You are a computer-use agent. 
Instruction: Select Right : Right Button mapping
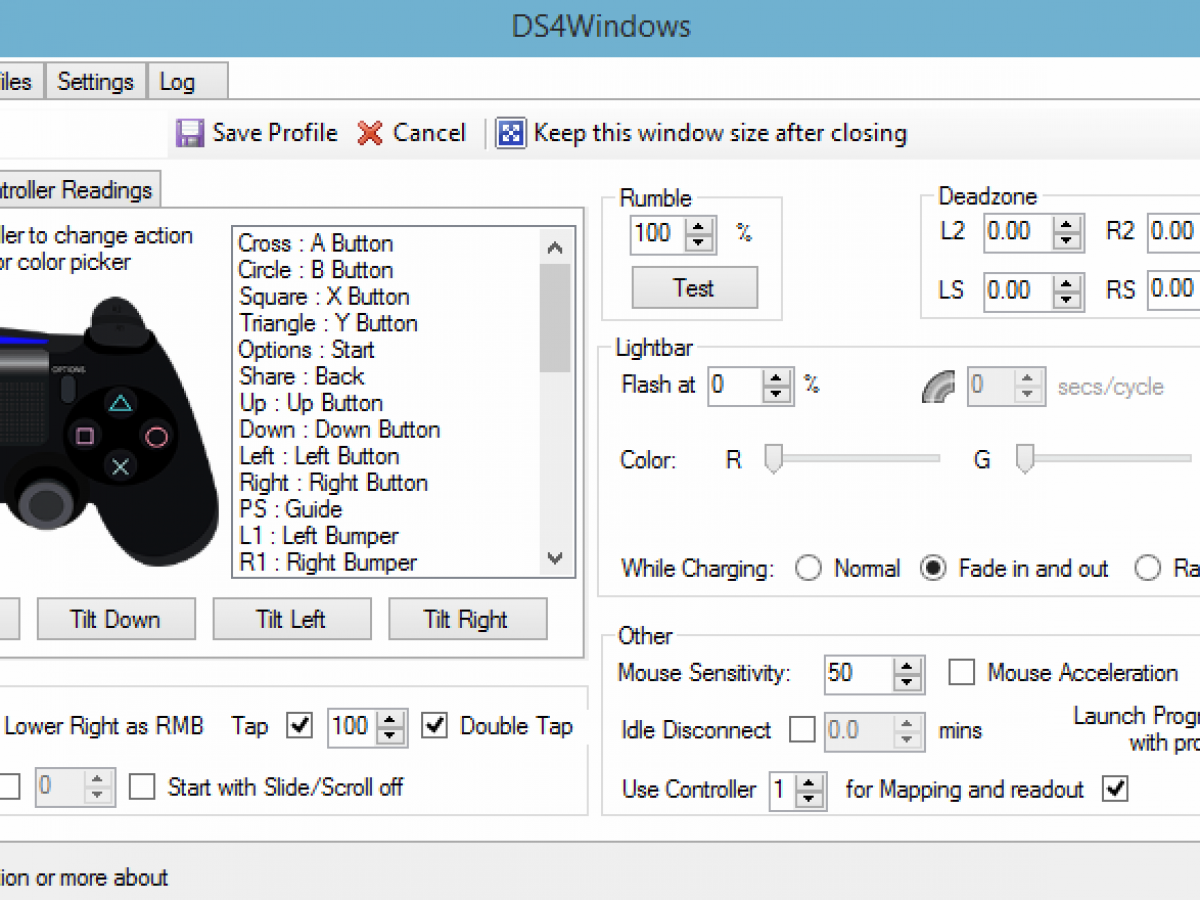pos(333,483)
